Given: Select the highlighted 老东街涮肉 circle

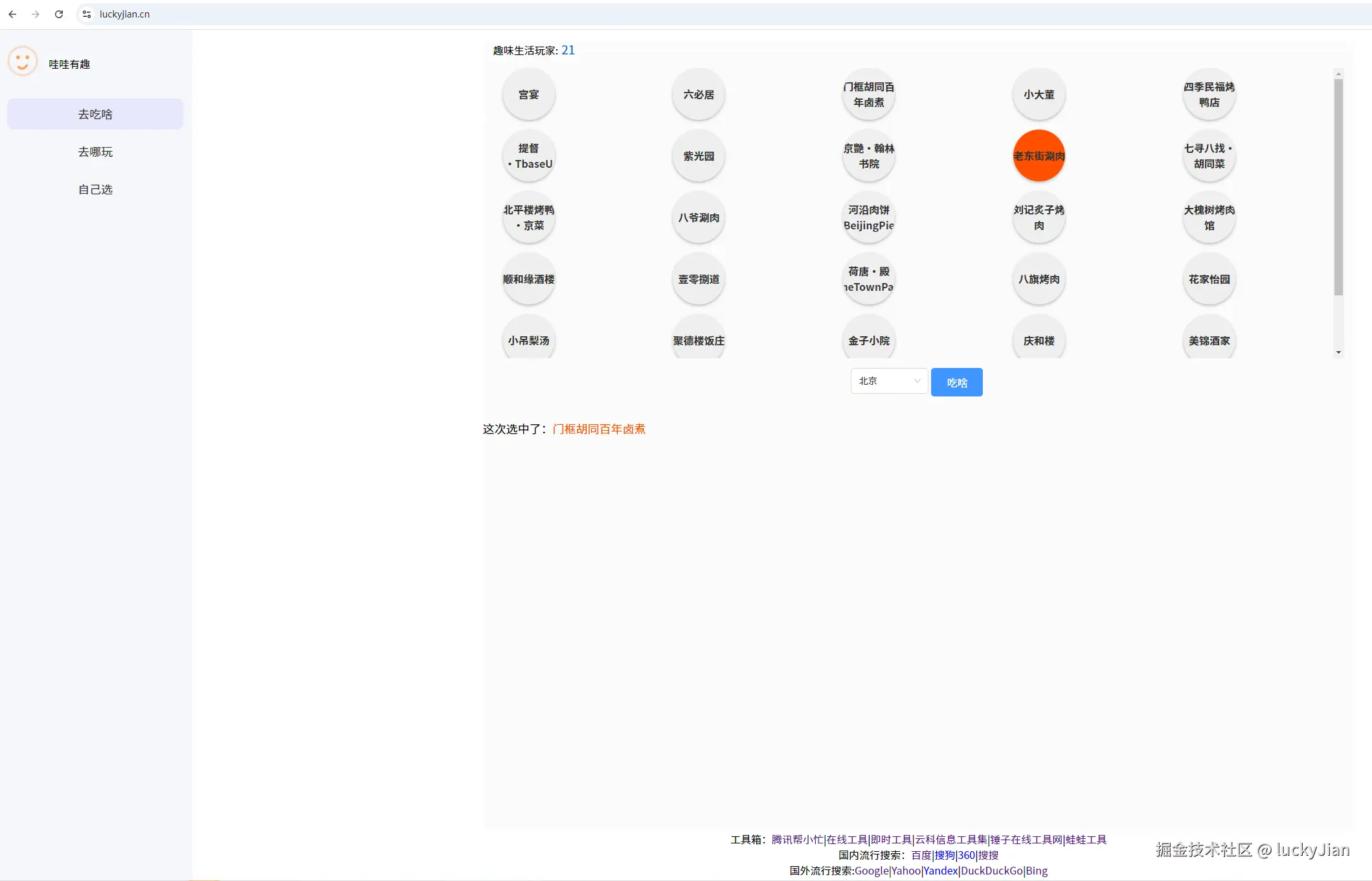Looking at the screenshot, I should pos(1039,156).
